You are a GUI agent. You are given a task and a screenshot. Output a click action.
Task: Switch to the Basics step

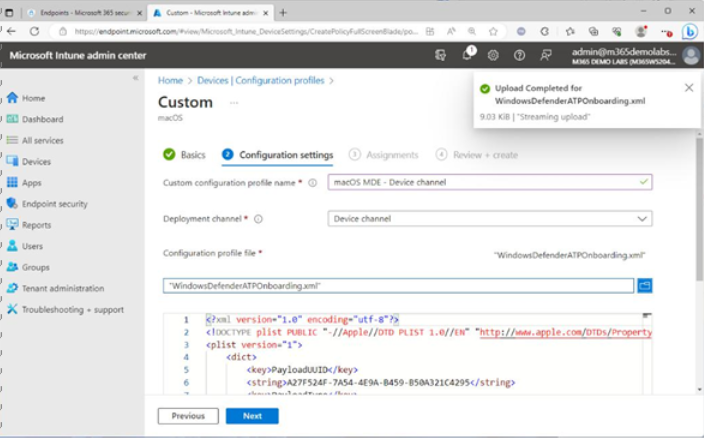pyautogui.click(x=184, y=154)
